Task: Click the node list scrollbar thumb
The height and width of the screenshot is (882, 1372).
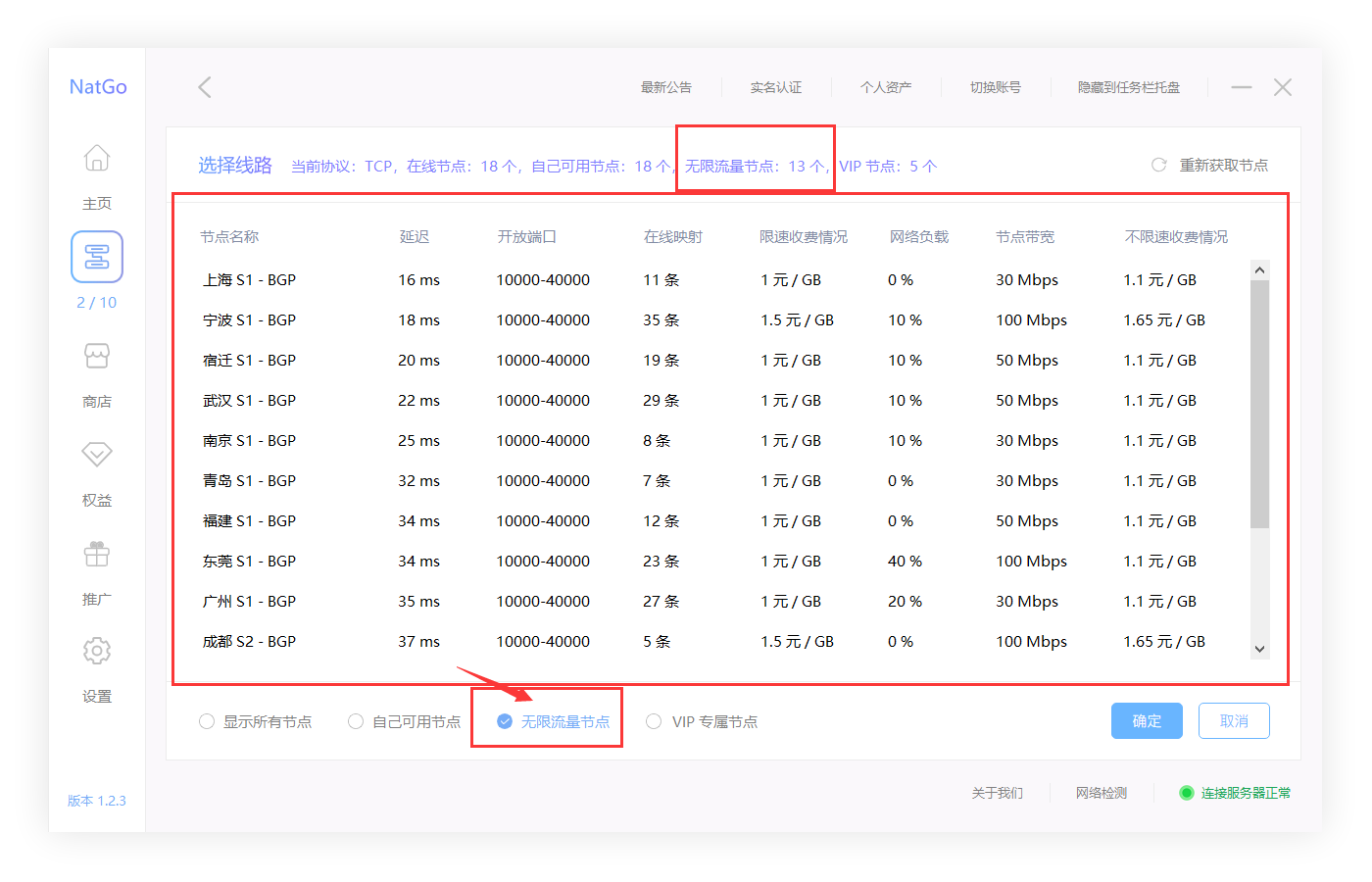Action: click(x=1260, y=404)
